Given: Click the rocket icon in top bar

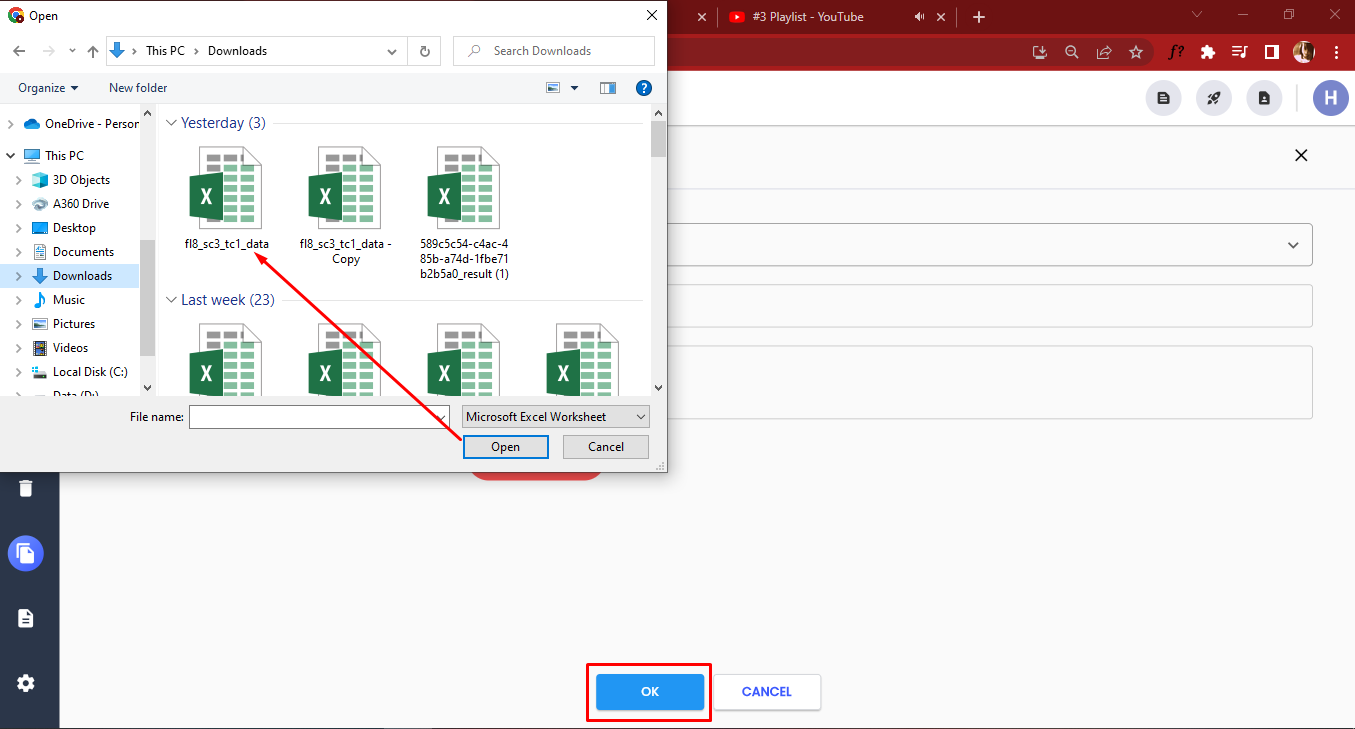Looking at the screenshot, I should (x=1213, y=98).
